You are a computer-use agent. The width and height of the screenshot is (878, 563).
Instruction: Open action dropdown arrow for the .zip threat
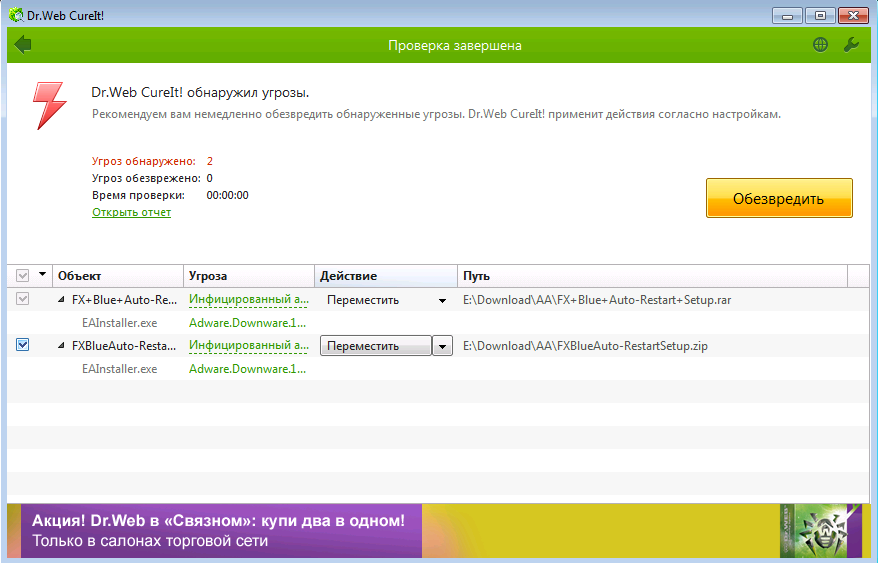pyautogui.click(x=442, y=346)
